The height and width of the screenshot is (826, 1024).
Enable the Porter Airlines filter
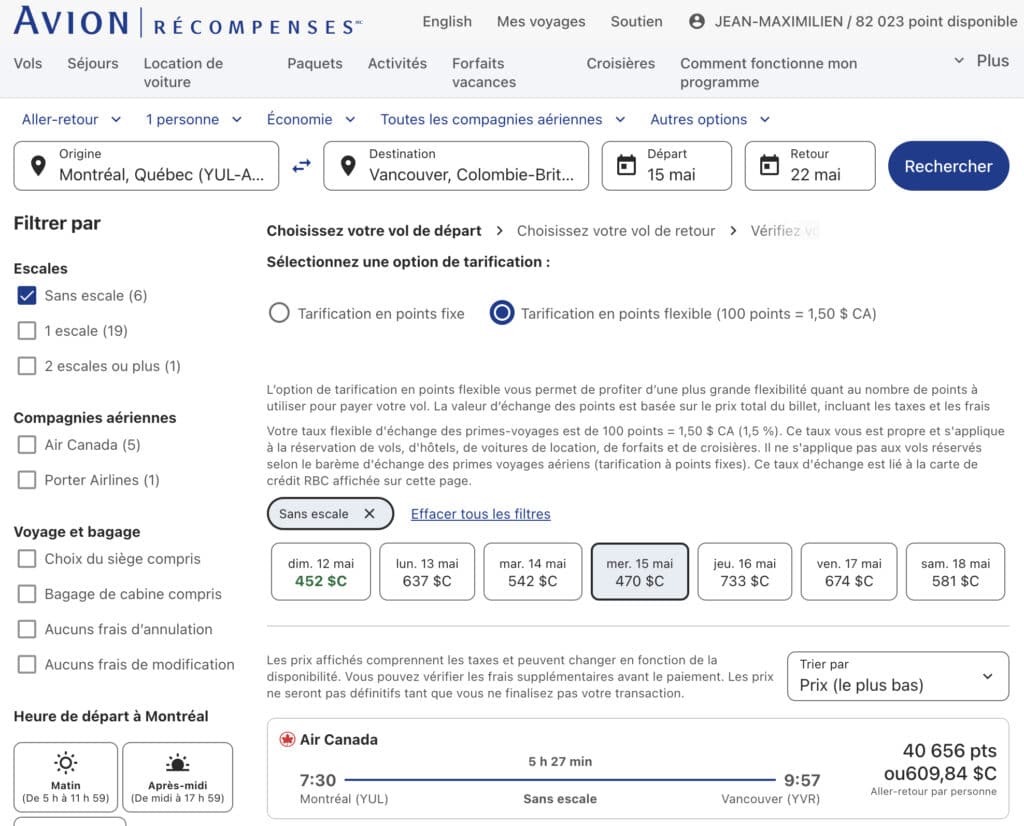coord(27,479)
